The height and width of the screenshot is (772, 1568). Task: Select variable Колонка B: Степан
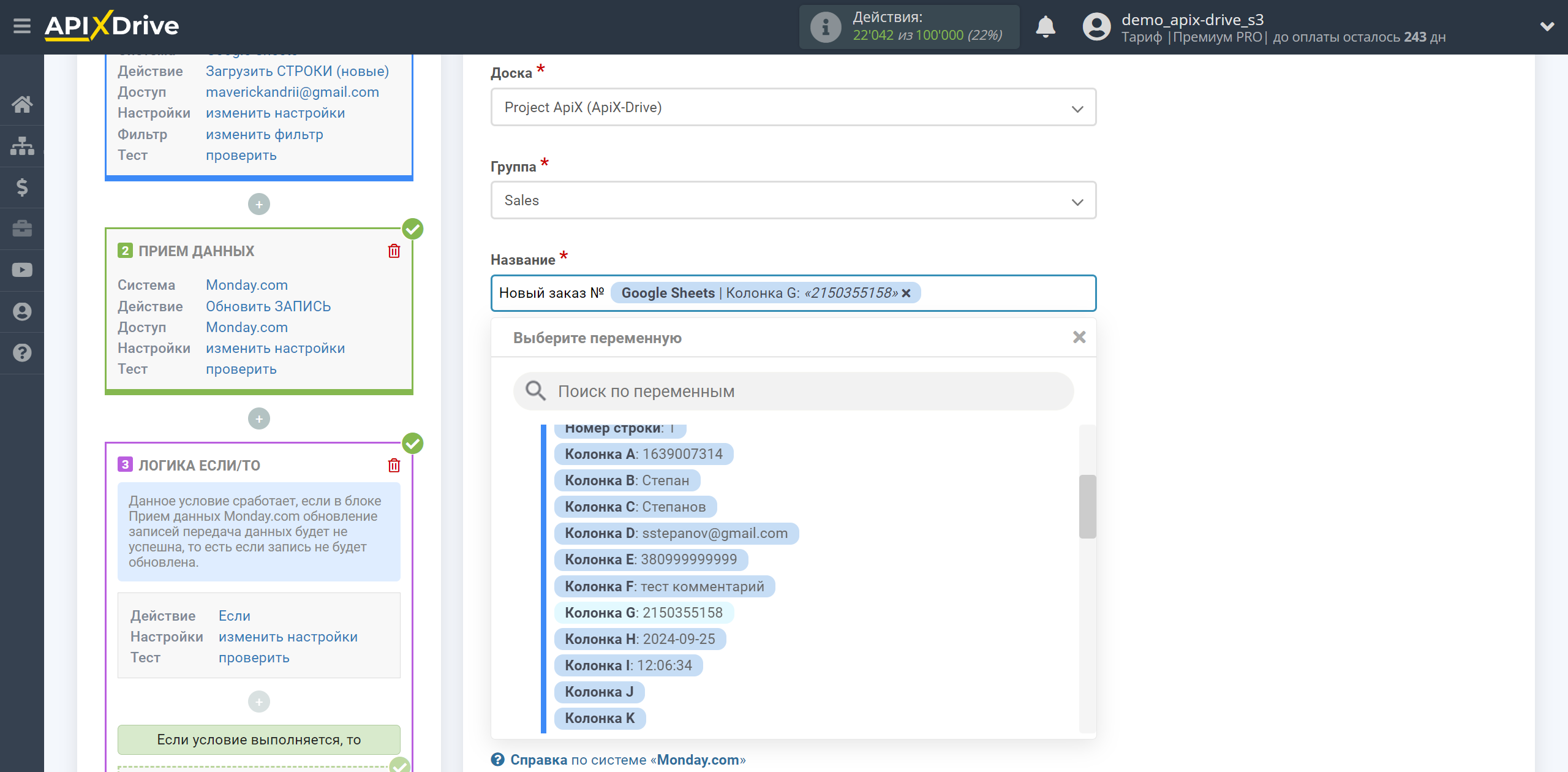click(x=627, y=480)
